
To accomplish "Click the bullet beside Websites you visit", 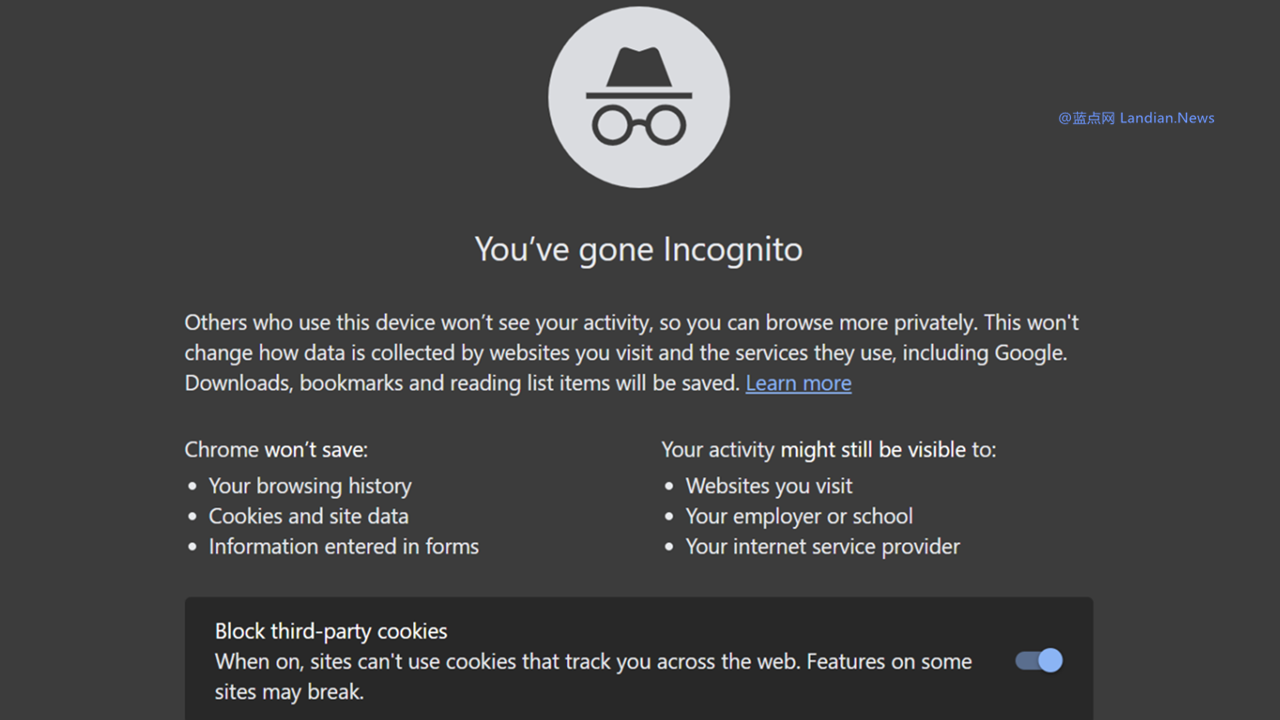I will (670, 487).
